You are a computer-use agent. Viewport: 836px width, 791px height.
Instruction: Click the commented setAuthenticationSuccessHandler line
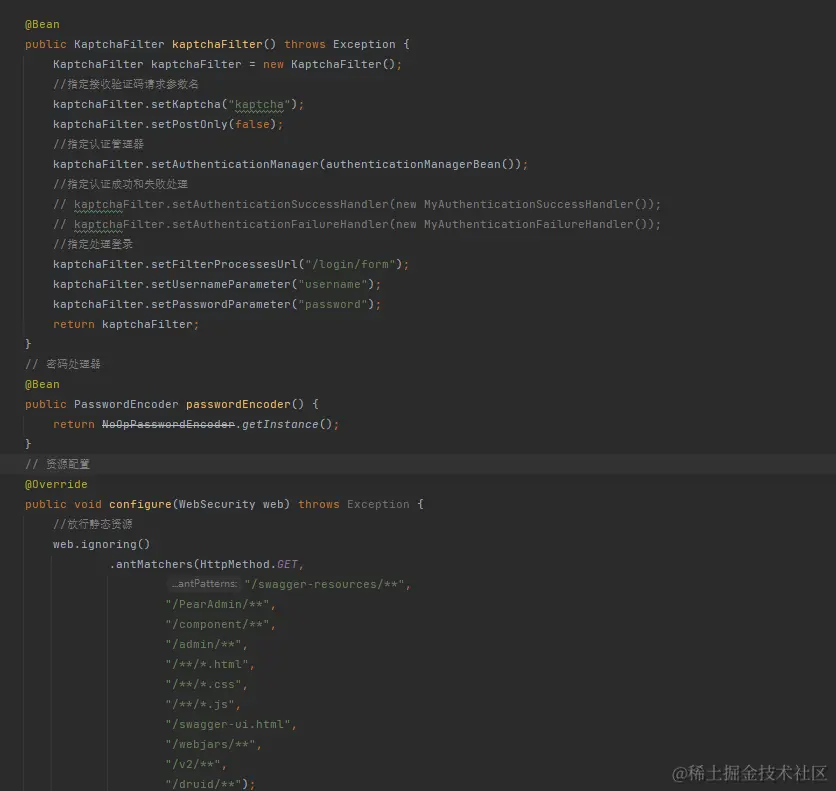point(357,204)
